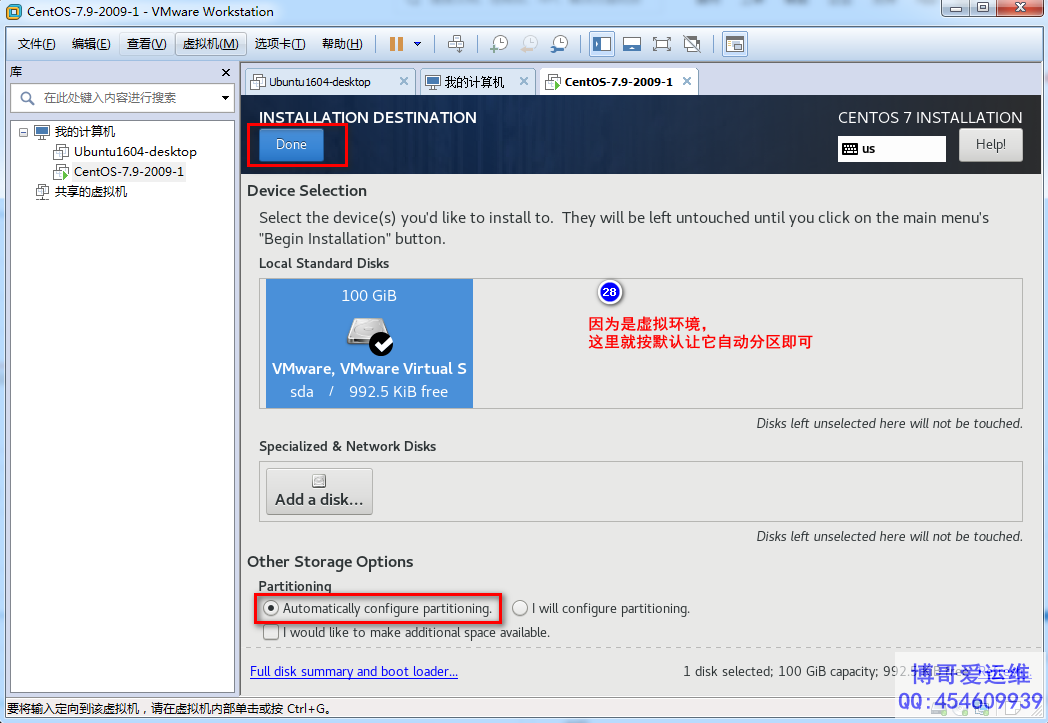
Task: Click the Pause virtual machine toolbar icon
Action: tap(396, 44)
